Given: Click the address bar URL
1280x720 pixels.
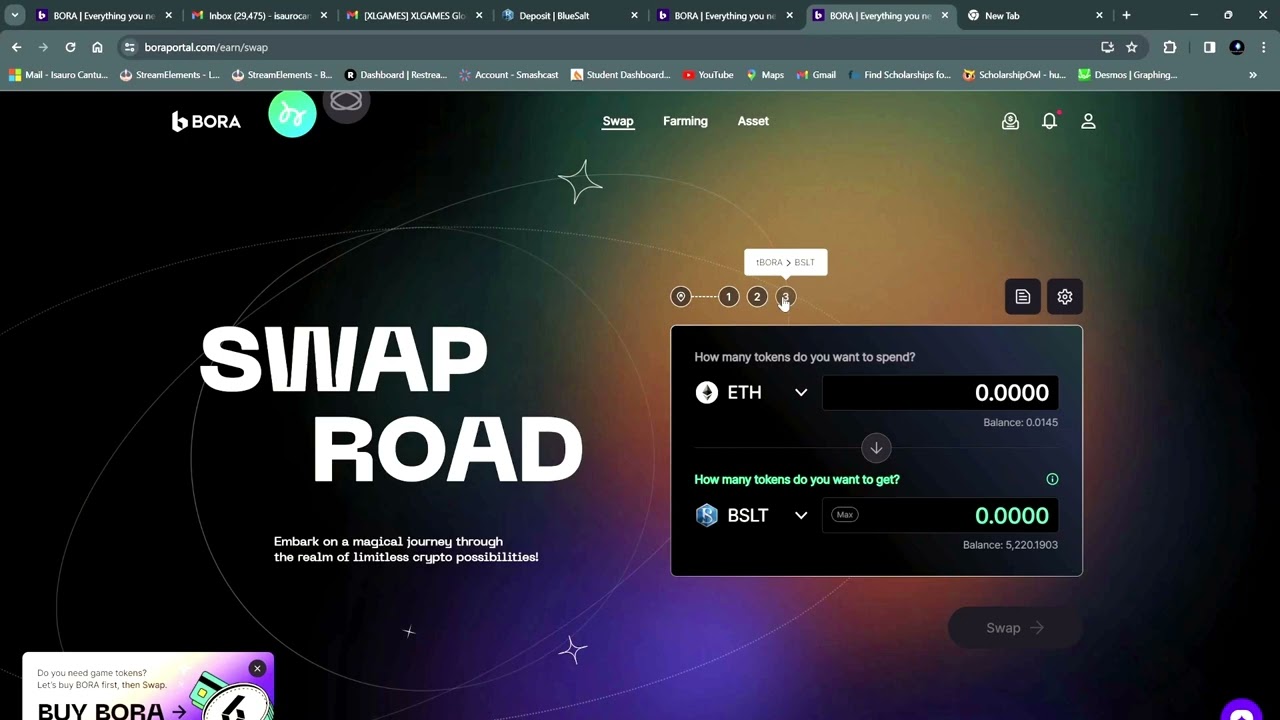Looking at the screenshot, I should pos(206,47).
